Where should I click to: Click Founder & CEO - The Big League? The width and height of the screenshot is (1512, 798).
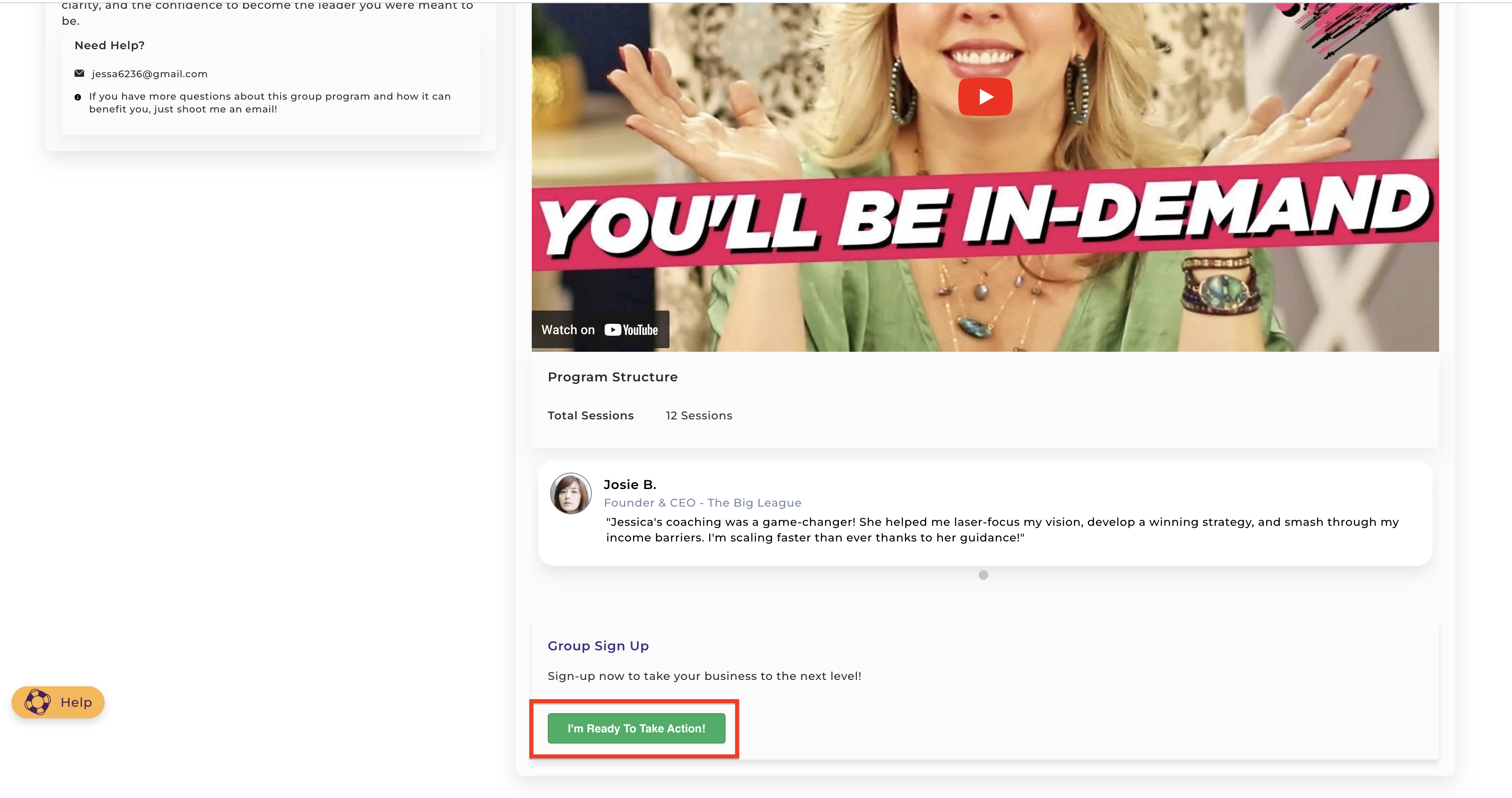[x=702, y=503]
